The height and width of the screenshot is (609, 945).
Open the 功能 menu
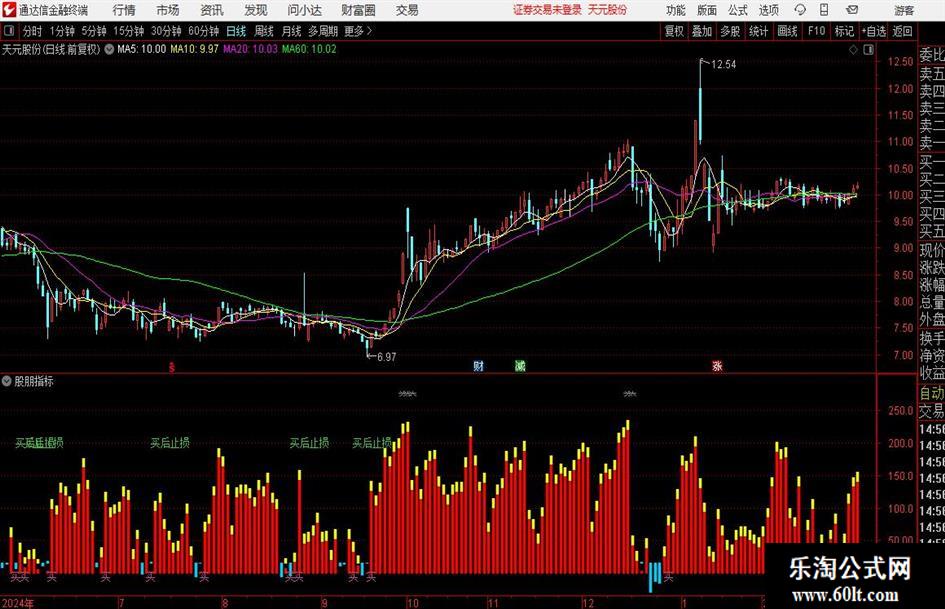click(676, 10)
